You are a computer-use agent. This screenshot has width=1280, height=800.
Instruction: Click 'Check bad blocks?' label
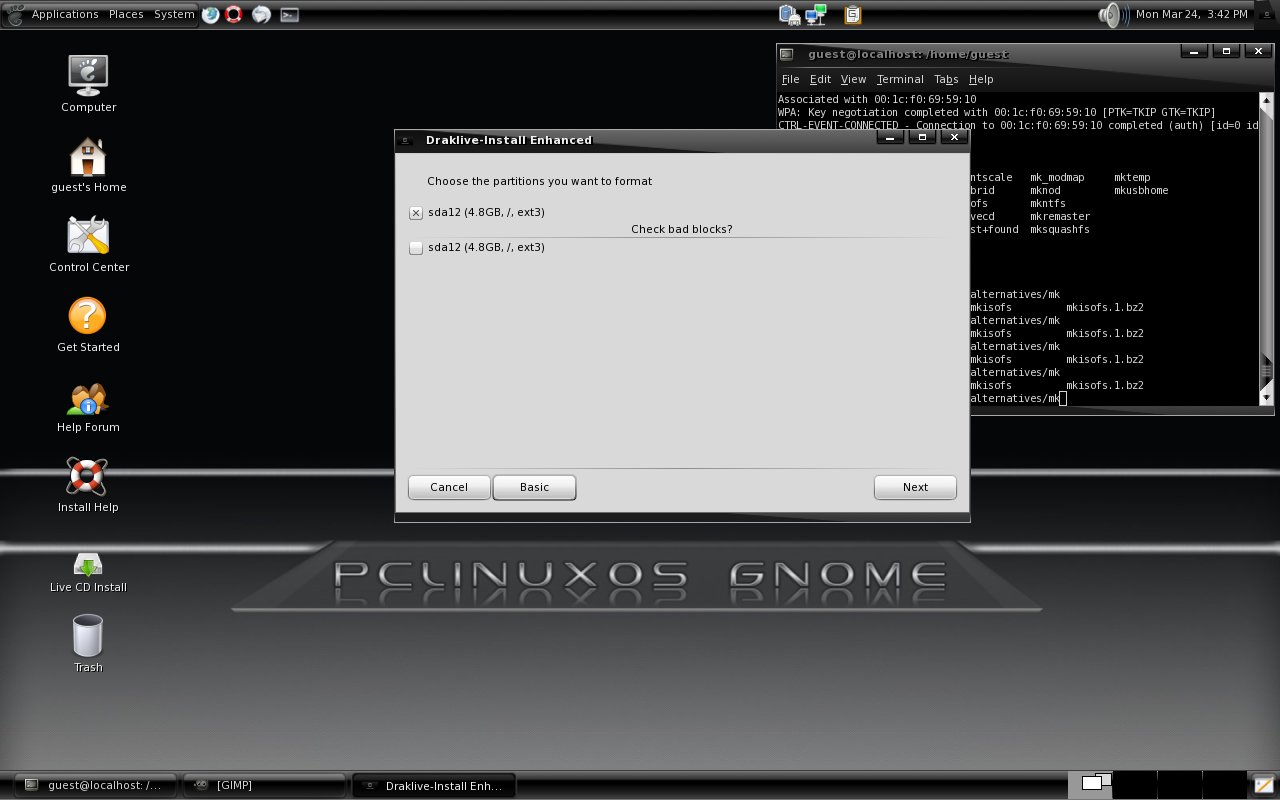(x=681, y=229)
